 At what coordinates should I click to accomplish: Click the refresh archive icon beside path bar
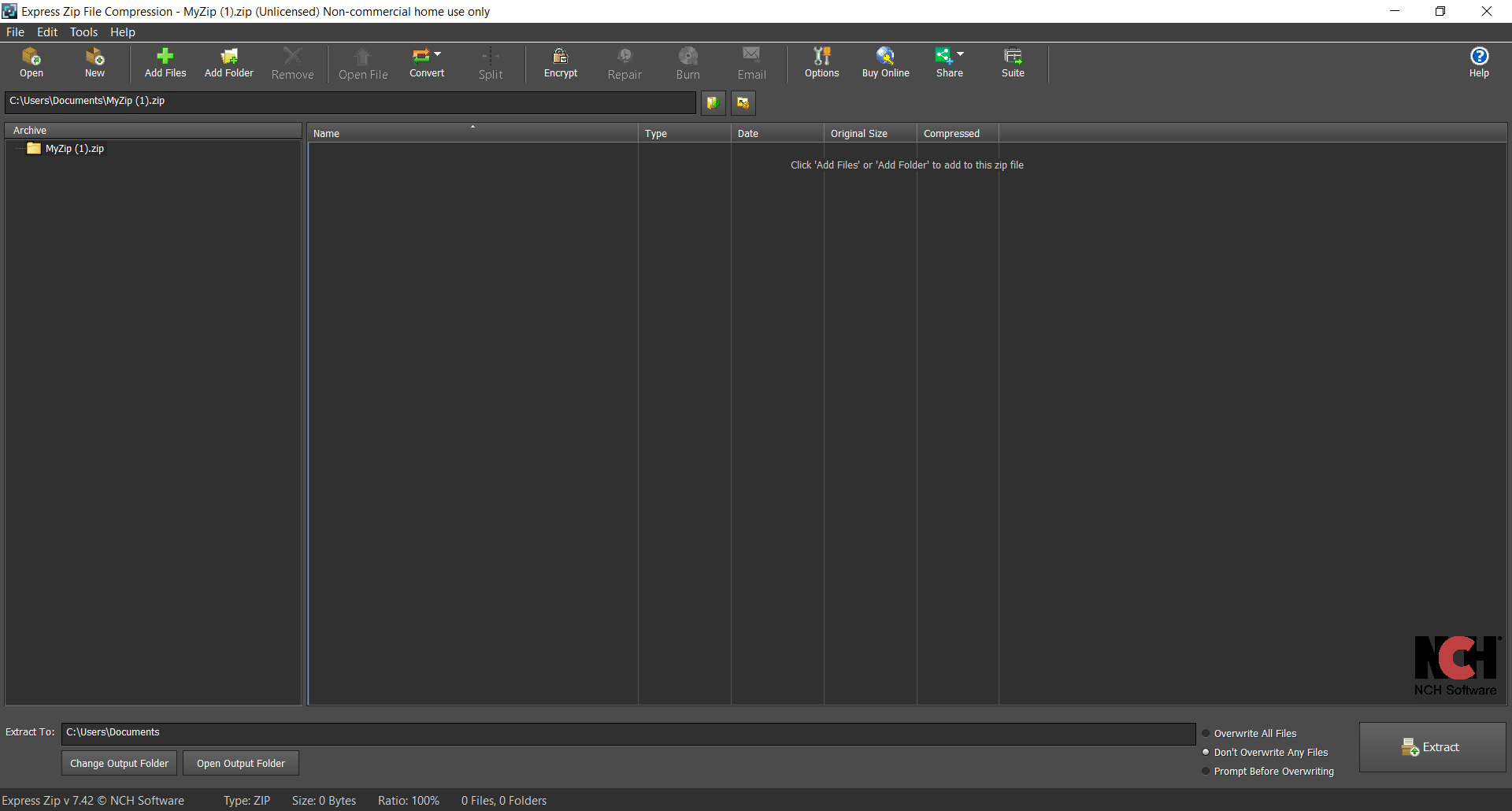tap(713, 102)
